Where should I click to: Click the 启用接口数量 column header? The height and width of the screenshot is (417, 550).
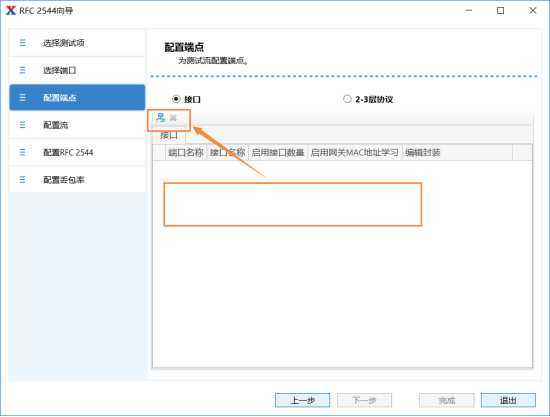click(x=278, y=153)
